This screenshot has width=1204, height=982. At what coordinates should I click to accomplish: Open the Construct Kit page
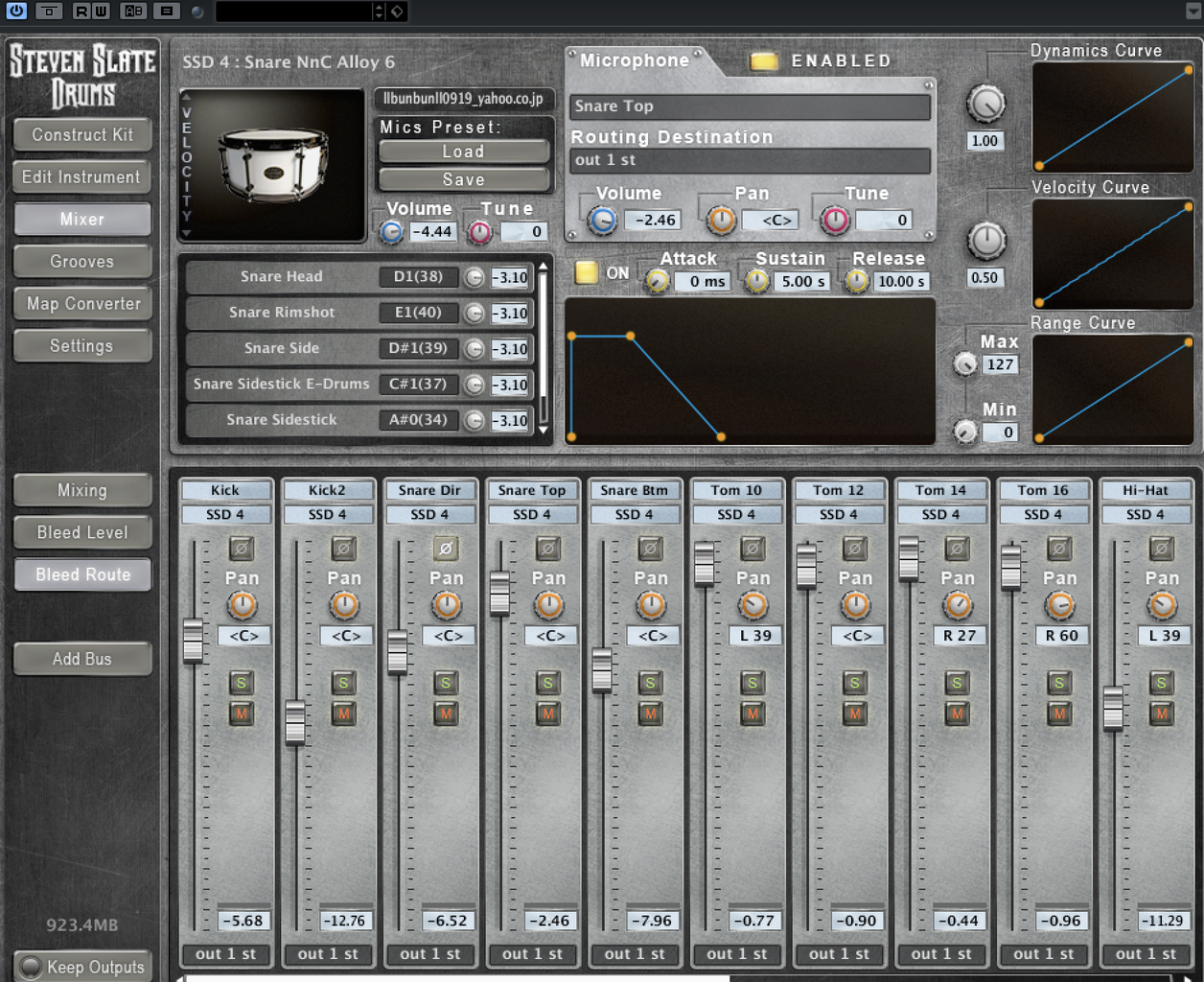[82, 135]
